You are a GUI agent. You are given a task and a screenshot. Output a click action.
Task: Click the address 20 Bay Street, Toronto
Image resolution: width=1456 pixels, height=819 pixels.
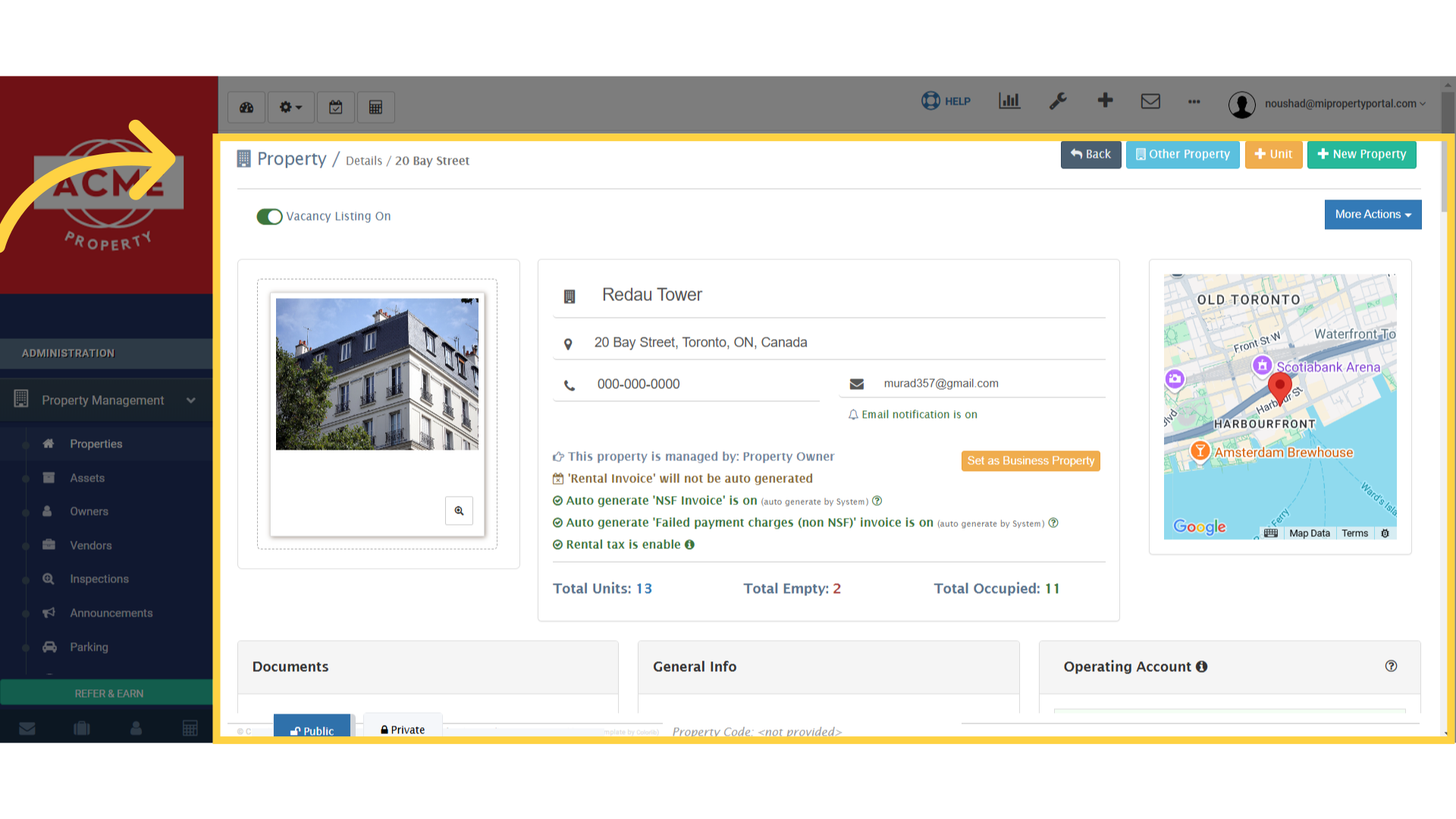[700, 343]
